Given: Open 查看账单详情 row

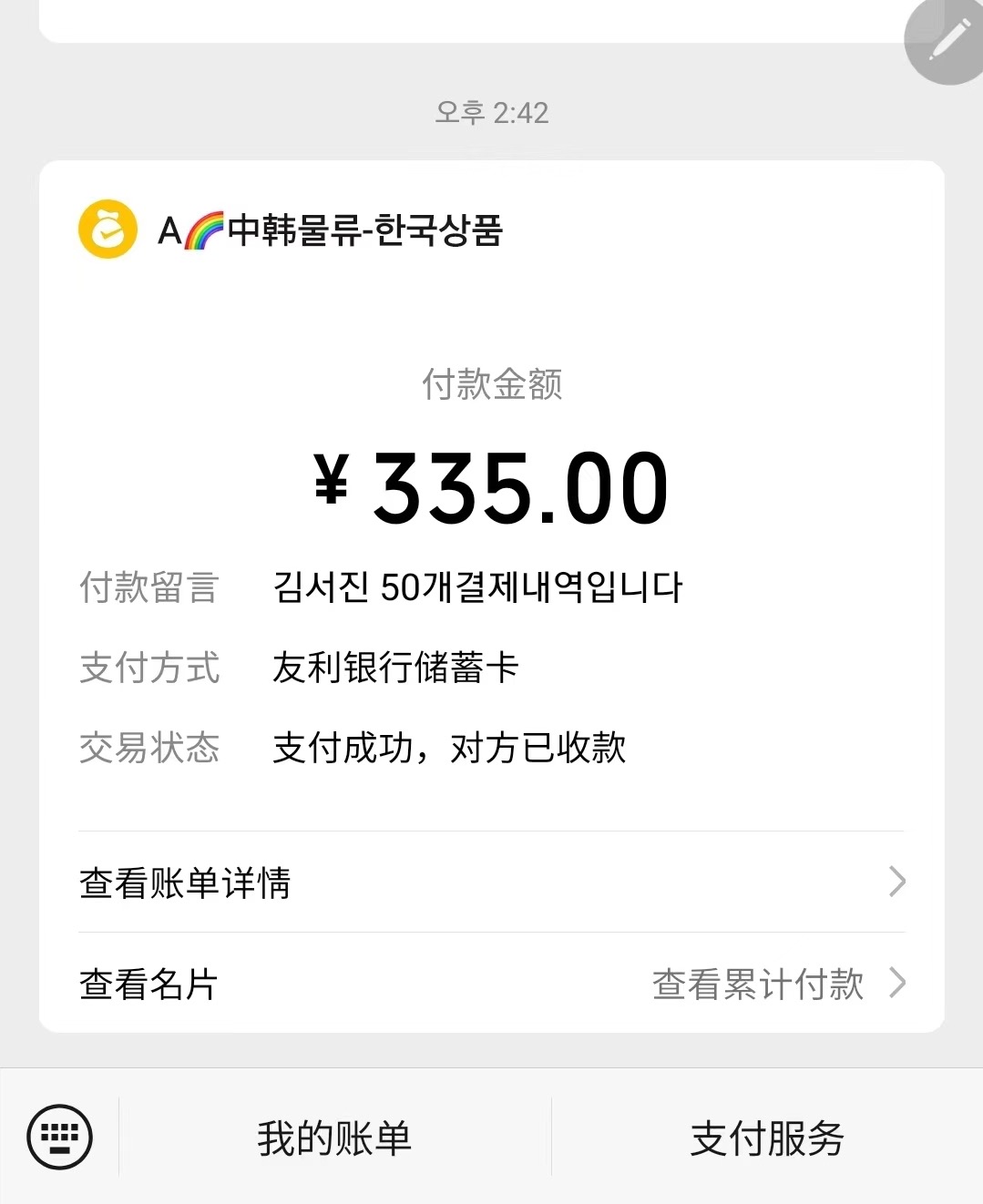Looking at the screenshot, I should [x=492, y=882].
